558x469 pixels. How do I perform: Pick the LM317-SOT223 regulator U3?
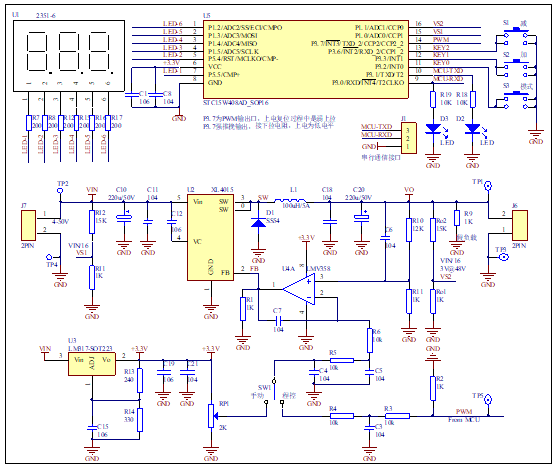[92, 364]
